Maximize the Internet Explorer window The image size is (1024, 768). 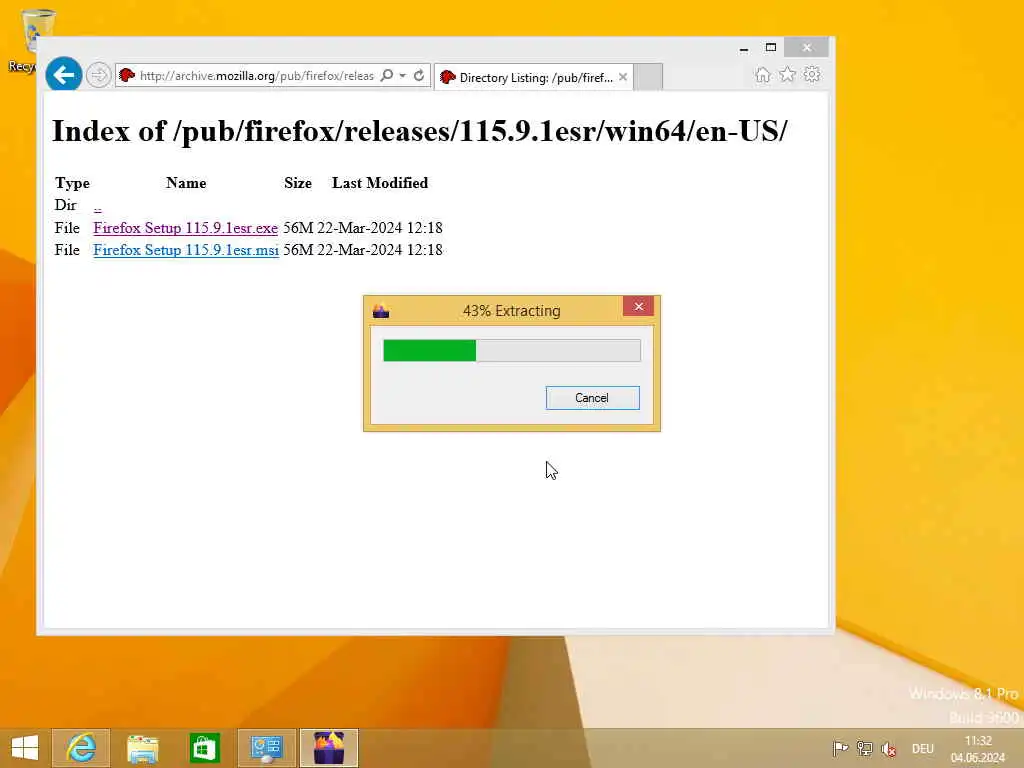click(771, 48)
